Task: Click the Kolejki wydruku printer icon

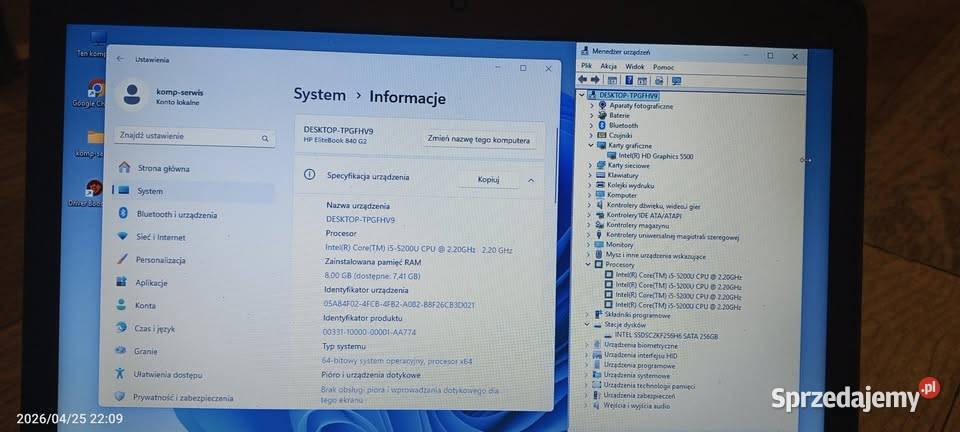Action: click(x=601, y=185)
